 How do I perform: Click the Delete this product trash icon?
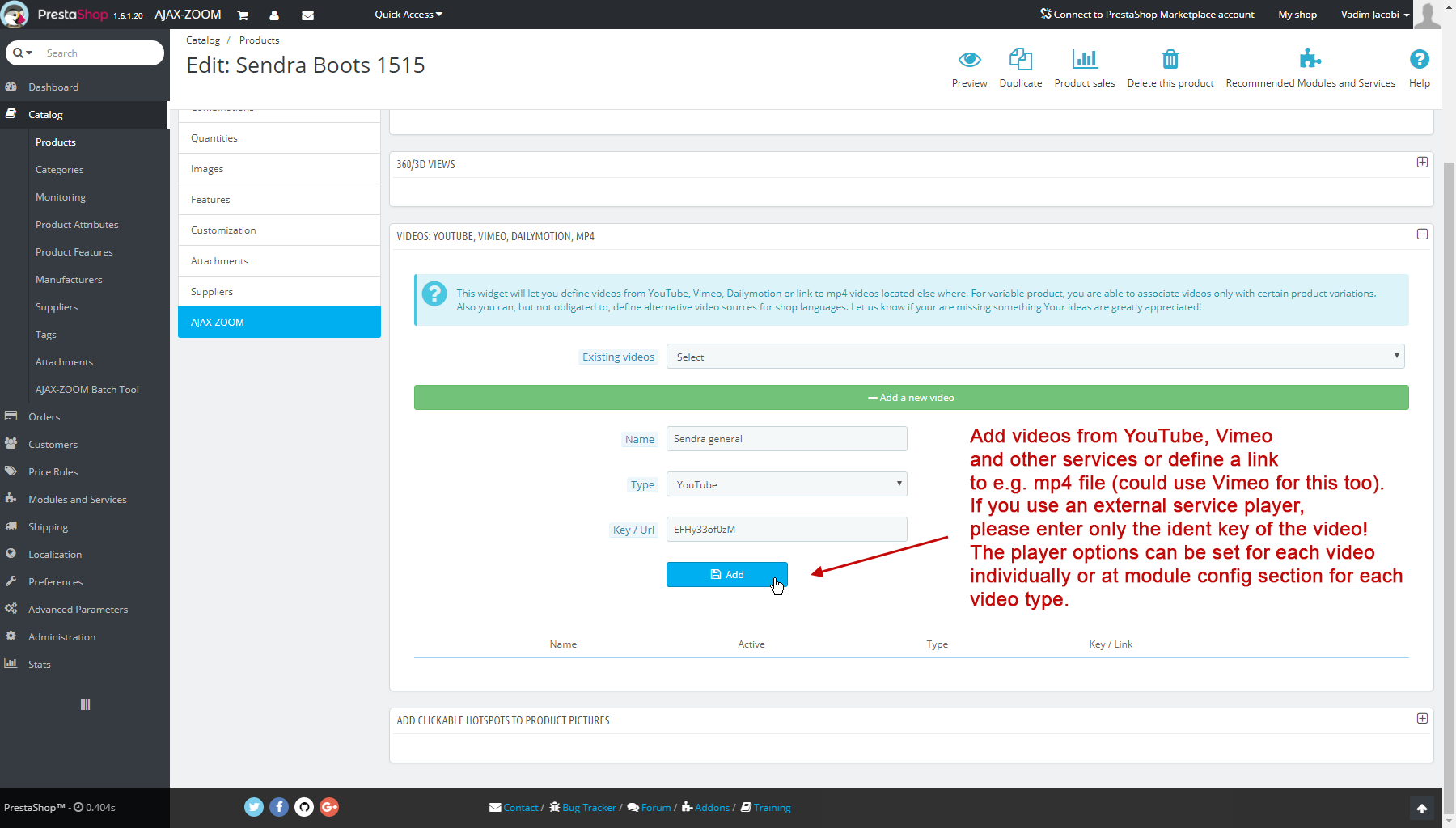point(1170,59)
